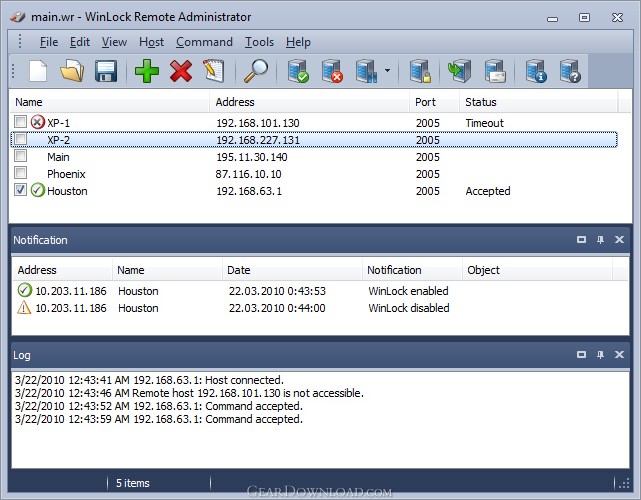Check the XP-2 host checkbox
The width and height of the screenshot is (641, 500).
coord(20,139)
